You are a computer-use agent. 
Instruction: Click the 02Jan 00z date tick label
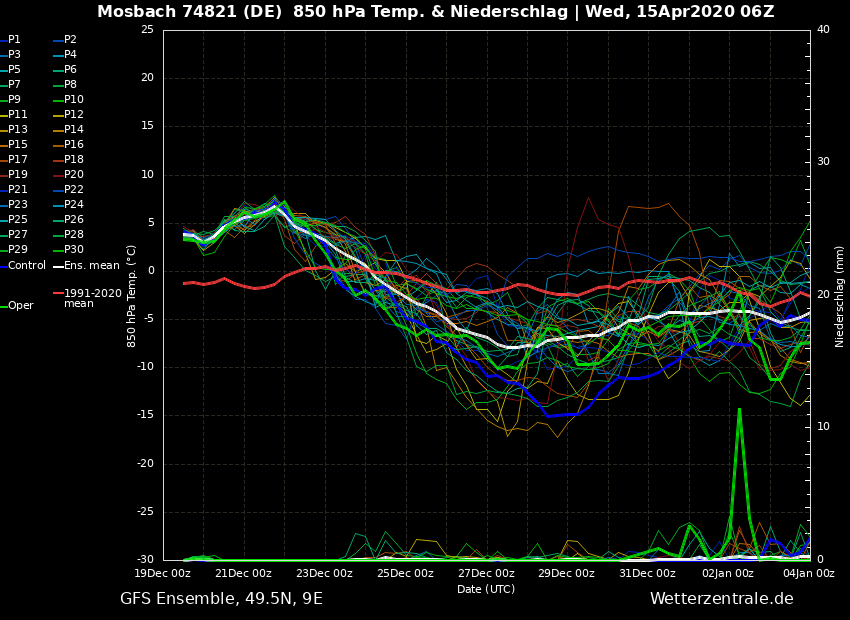(x=728, y=574)
